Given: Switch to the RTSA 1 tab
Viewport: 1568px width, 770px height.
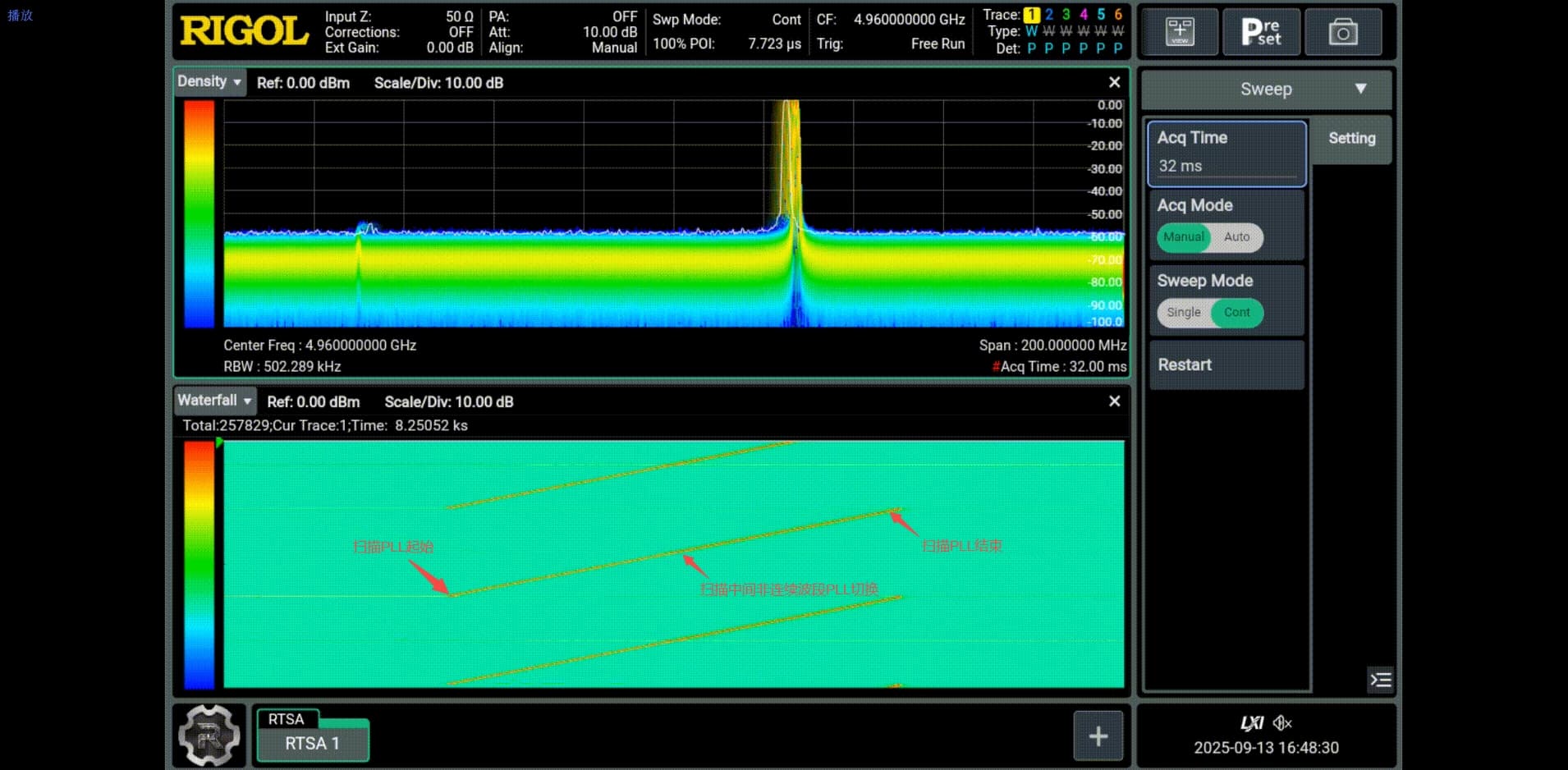Looking at the screenshot, I should click(x=312, y=743).
